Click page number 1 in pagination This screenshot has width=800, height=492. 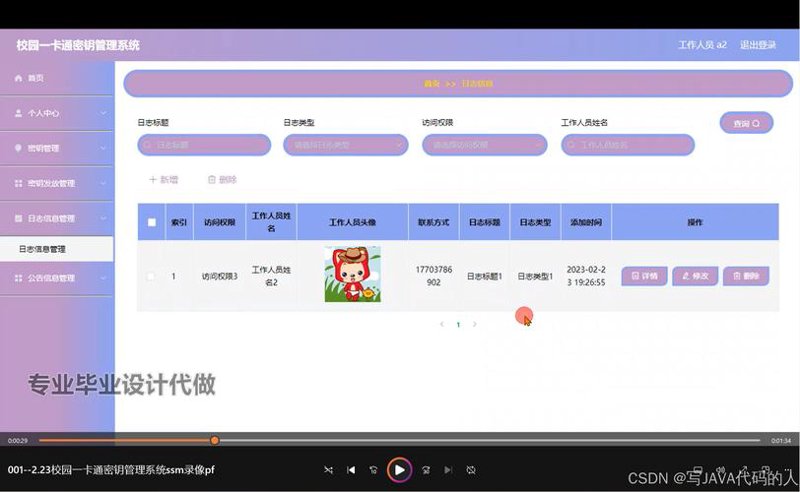point(458,325)
